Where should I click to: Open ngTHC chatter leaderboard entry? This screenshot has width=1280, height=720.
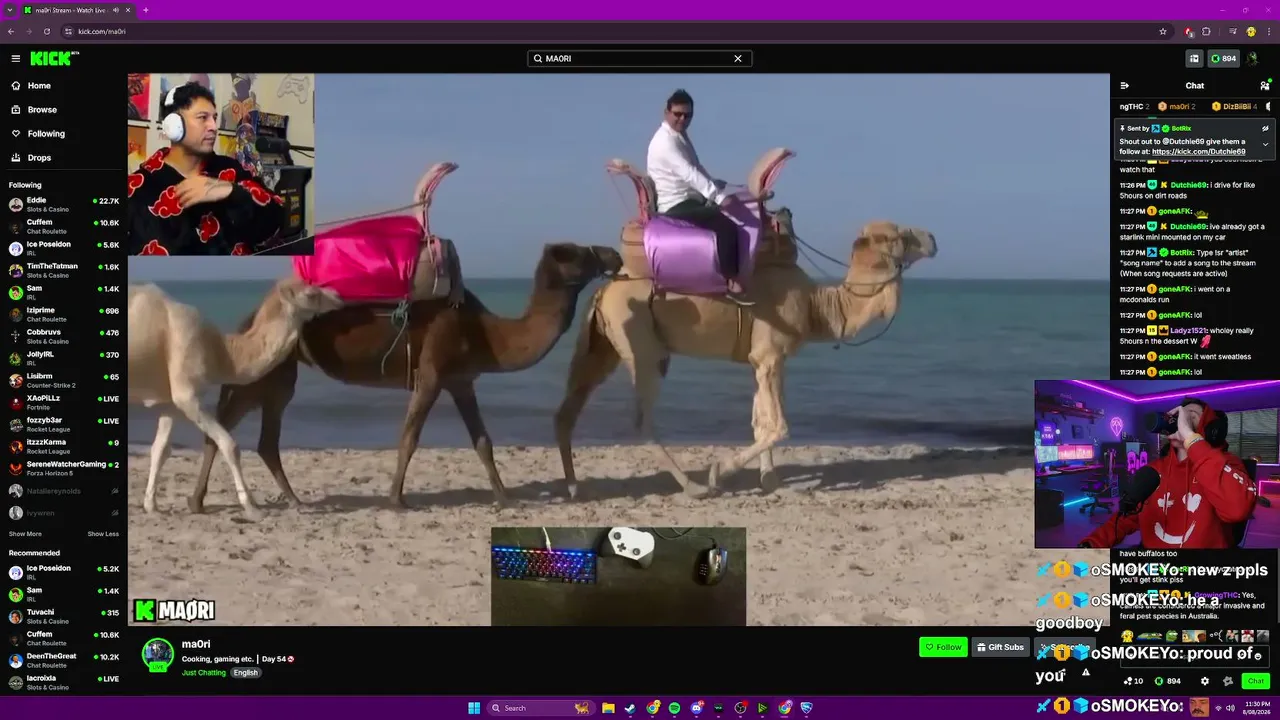click(x=1134, y=107)
